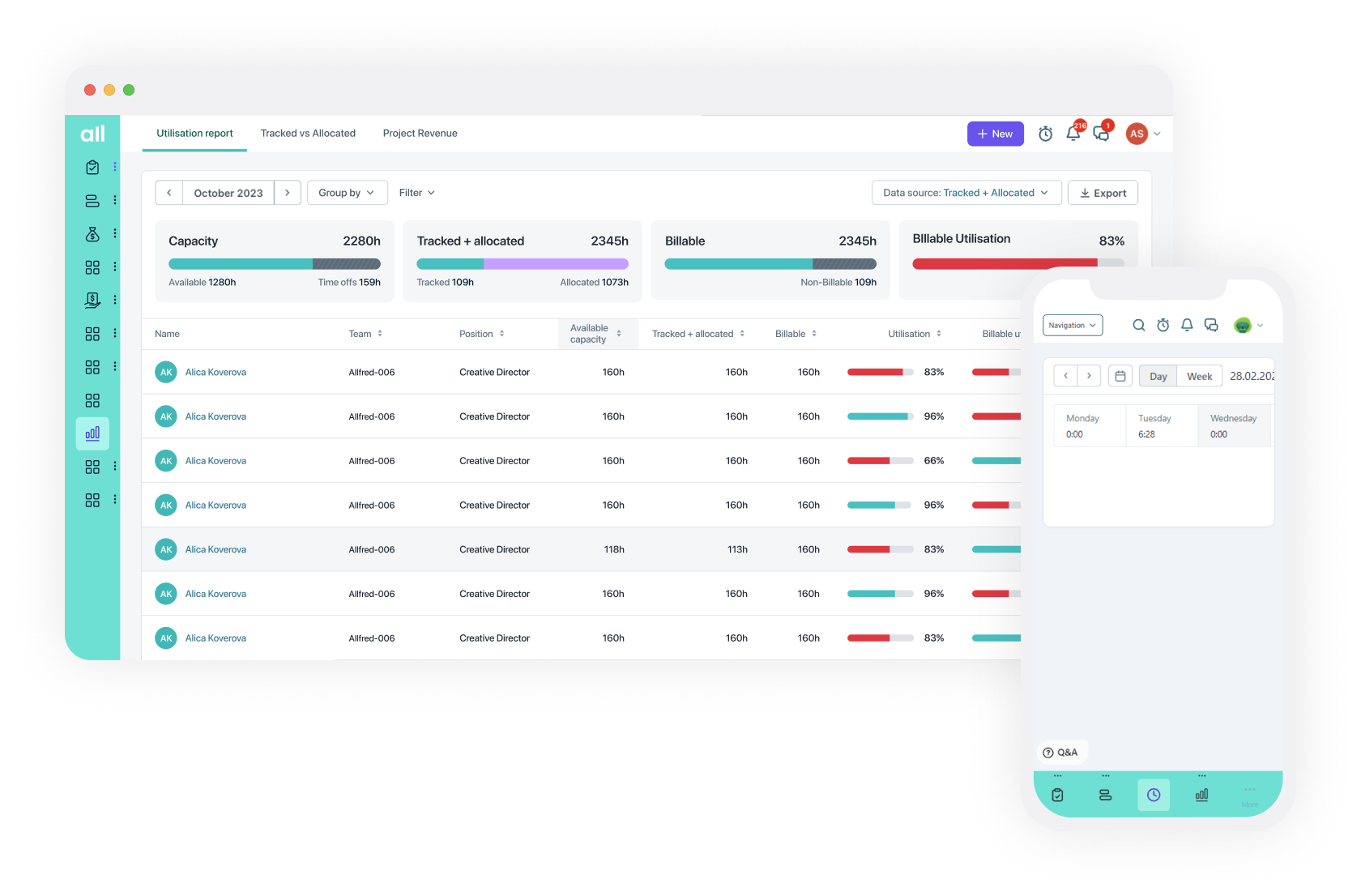The width and height of the screenshot is (1361, 896).
Task: Go to next month after October 2023
Action: (288, 193)
